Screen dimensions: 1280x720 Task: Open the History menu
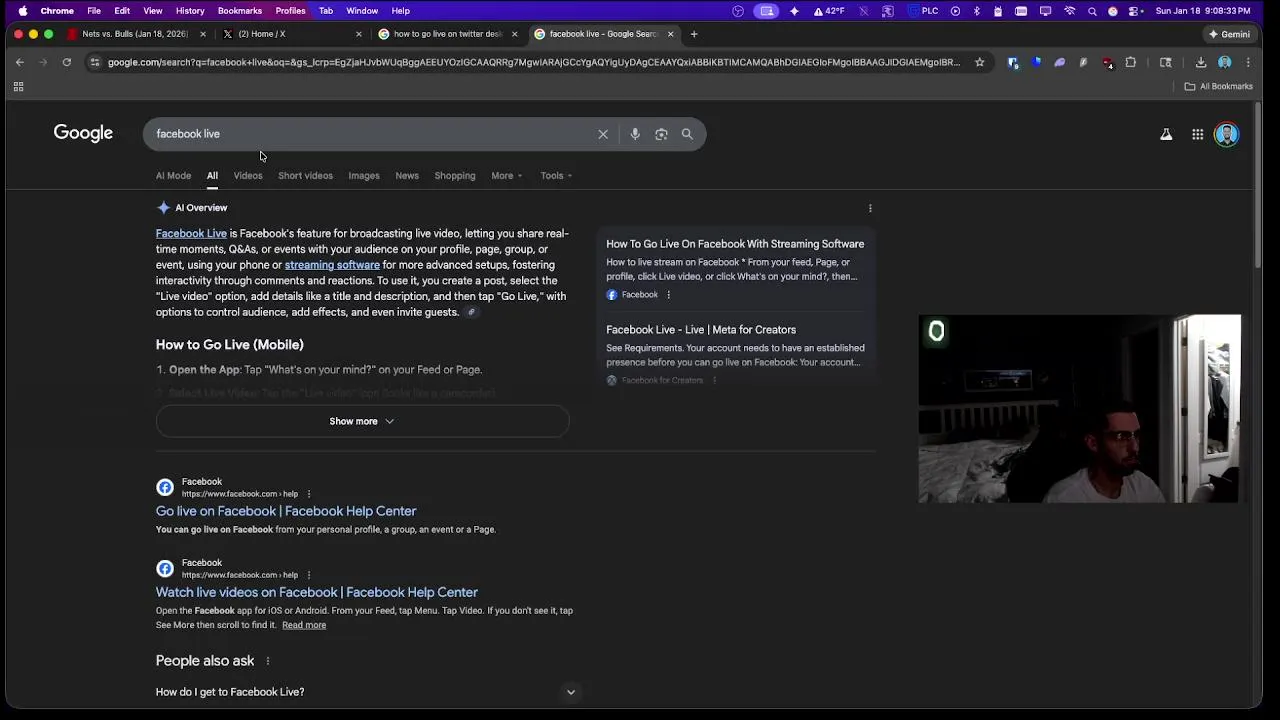(190, 11)
